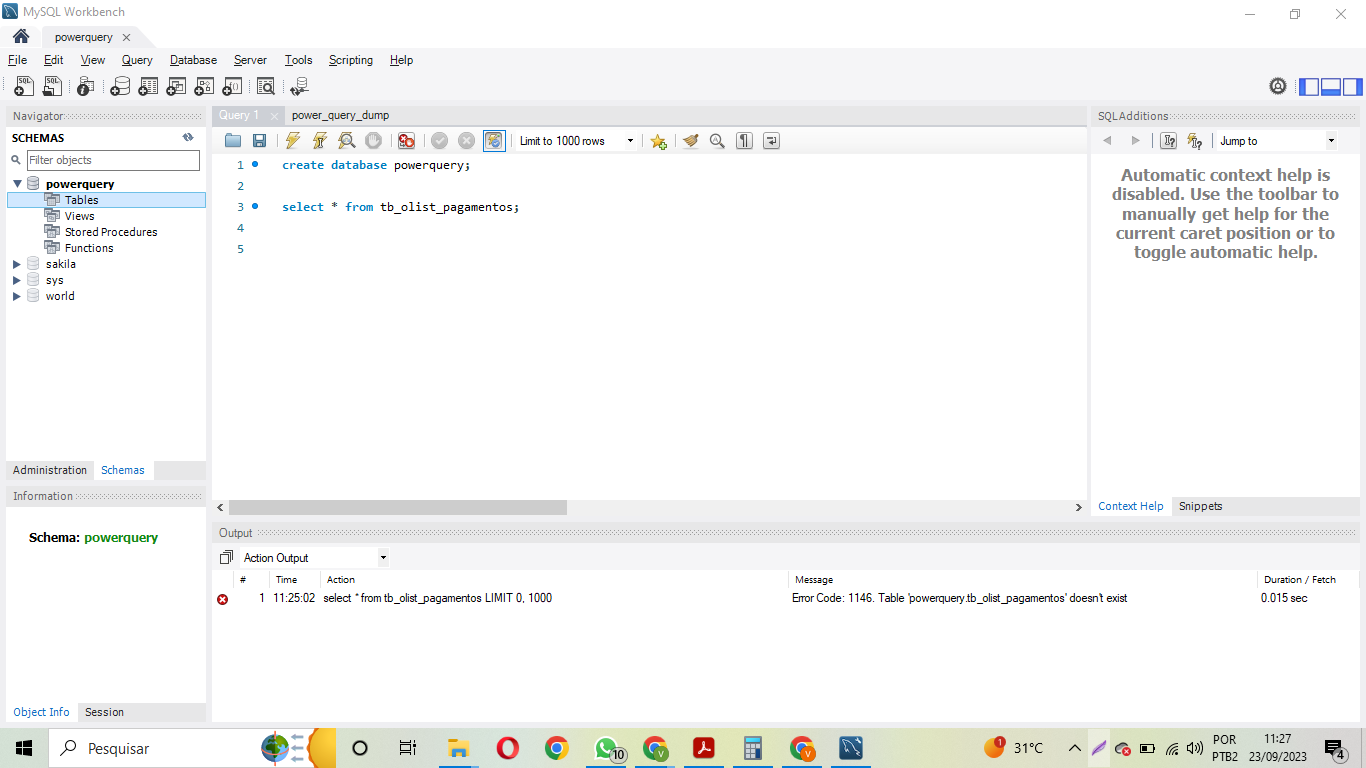Toggle the left sidebar panel visibility
The height and width of the screenshot is (768, 1366).
(1309, 87)
